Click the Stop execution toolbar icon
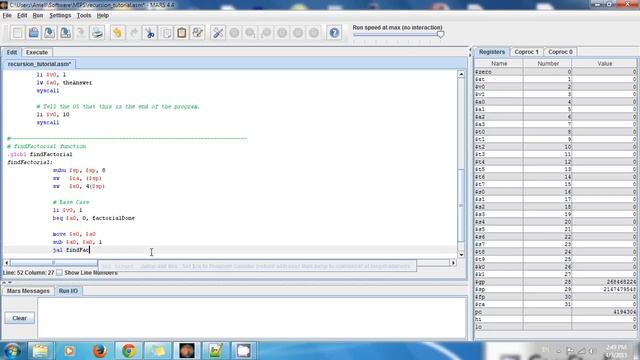The image size is (640, 360). 298,33
